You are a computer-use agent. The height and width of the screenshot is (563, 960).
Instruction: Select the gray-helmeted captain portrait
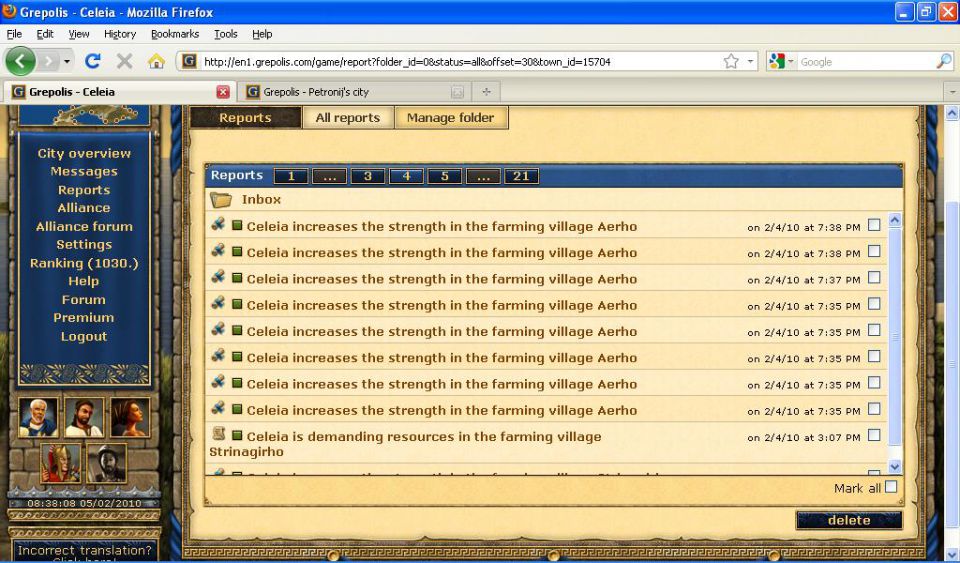(107, 463)
